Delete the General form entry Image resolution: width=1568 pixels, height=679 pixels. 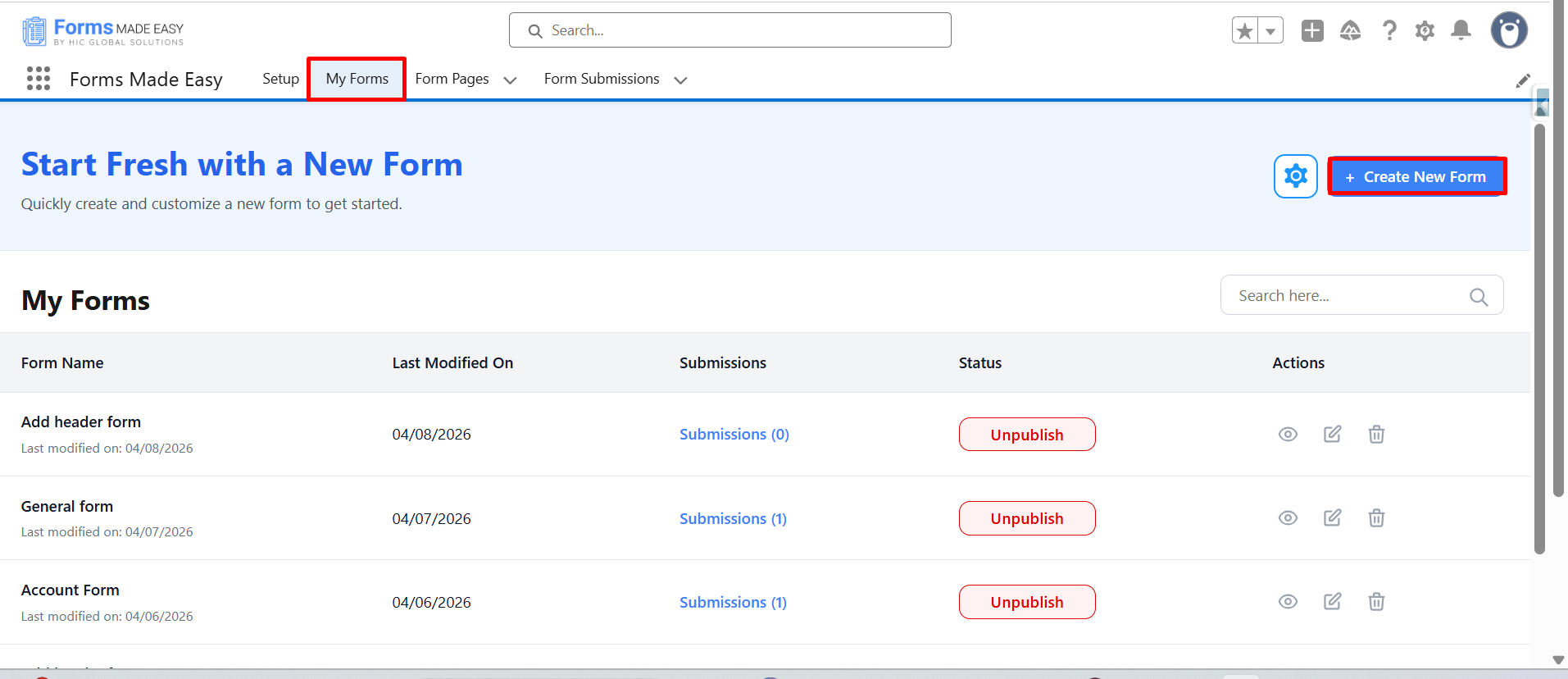[1376, 517]
